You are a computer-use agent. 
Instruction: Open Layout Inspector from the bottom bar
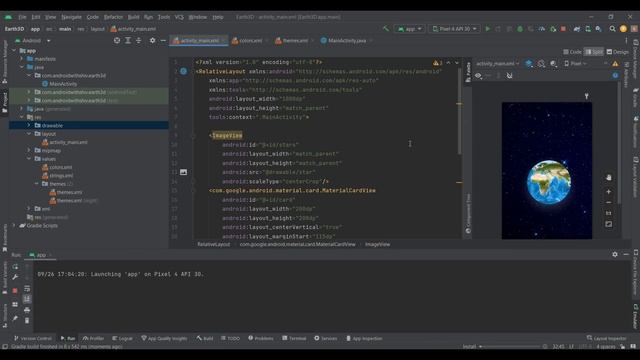coord(607,338)
